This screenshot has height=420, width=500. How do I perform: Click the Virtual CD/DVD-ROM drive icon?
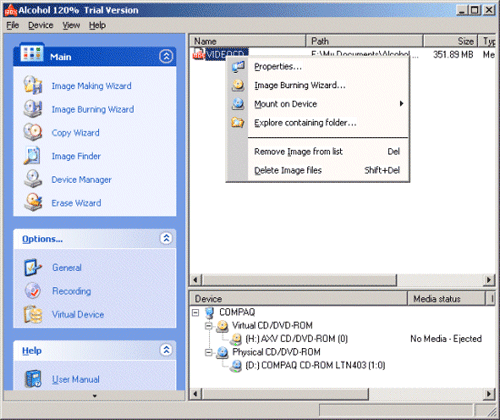coord(222,326)
